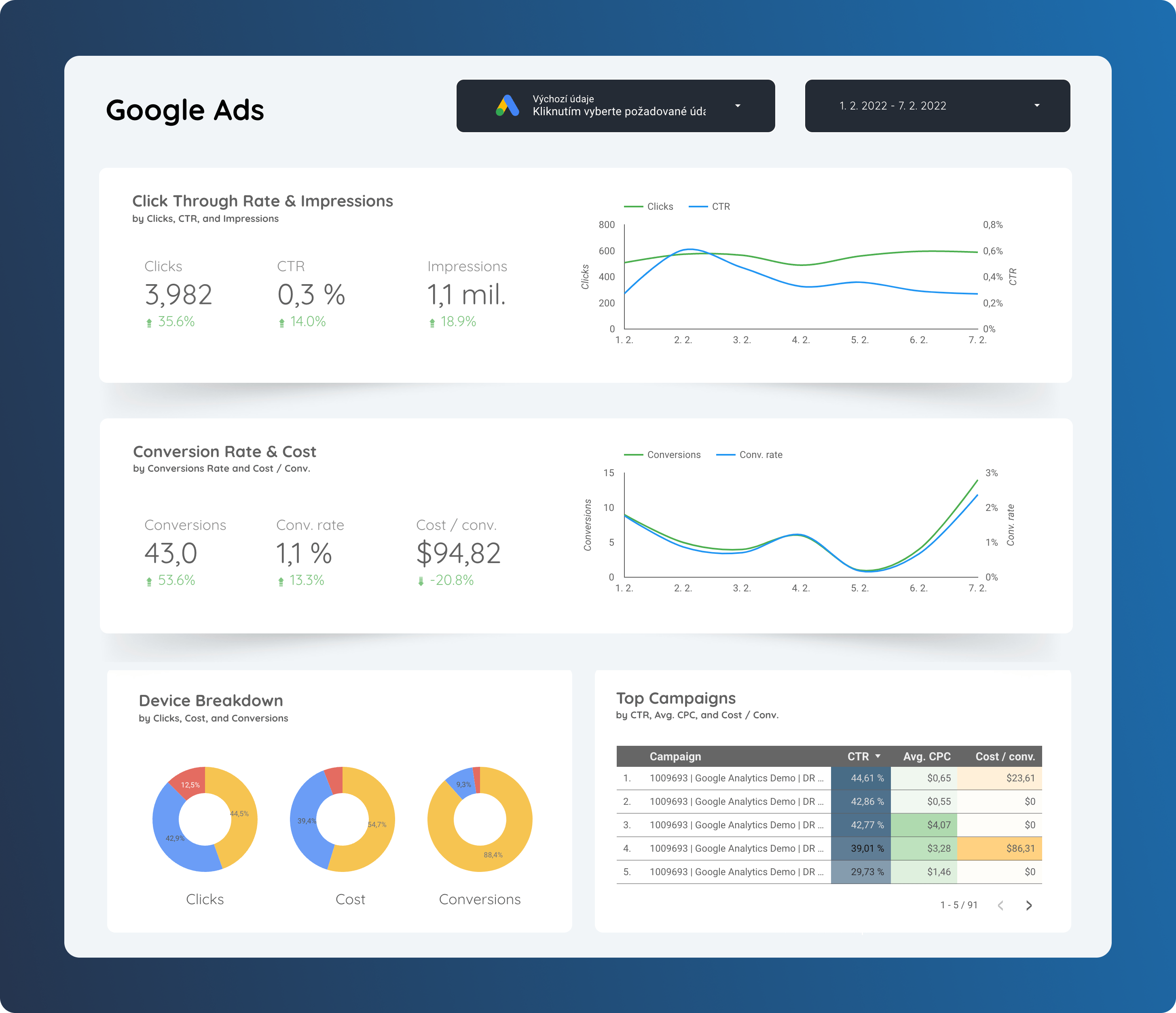1176x1013 pixels.
Task: Click the $0,55 Avg. CPC cell
Action: (924, 802)
